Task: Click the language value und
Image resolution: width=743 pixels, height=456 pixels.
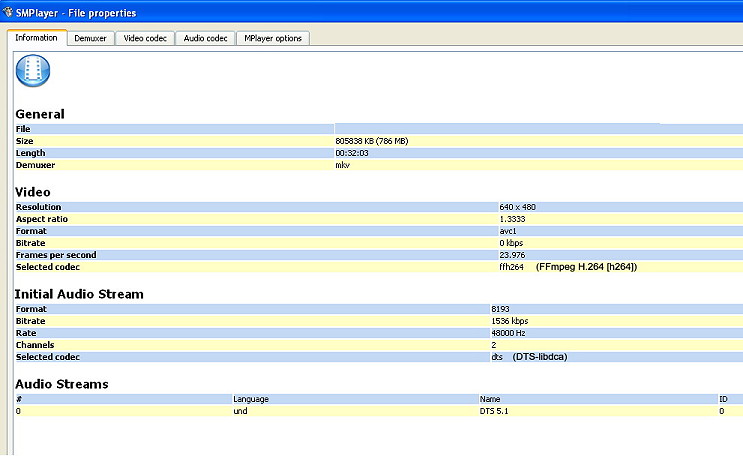Action: point(240,411)
